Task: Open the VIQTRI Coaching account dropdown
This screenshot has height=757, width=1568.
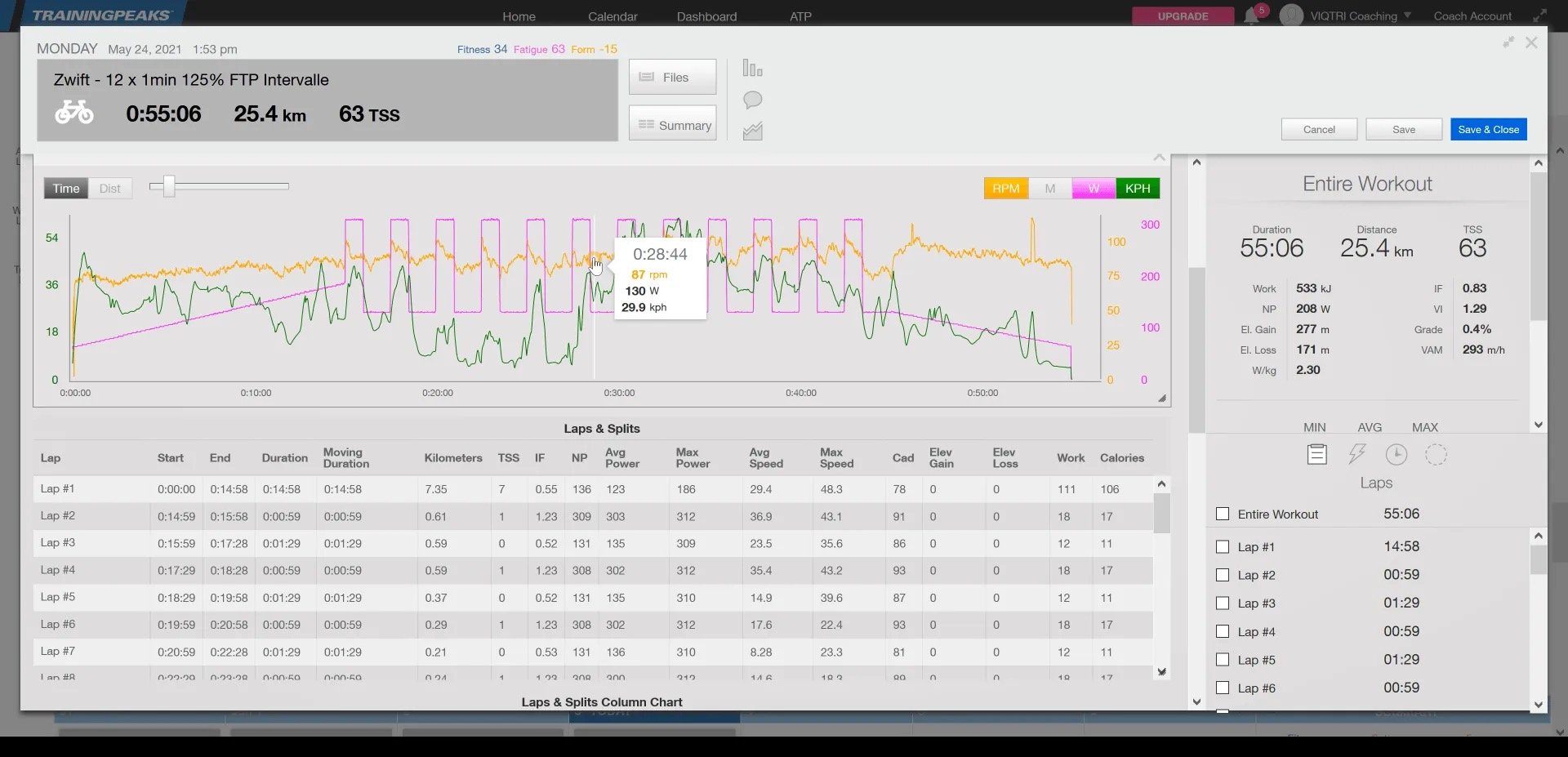Action: click(1361, 16)
